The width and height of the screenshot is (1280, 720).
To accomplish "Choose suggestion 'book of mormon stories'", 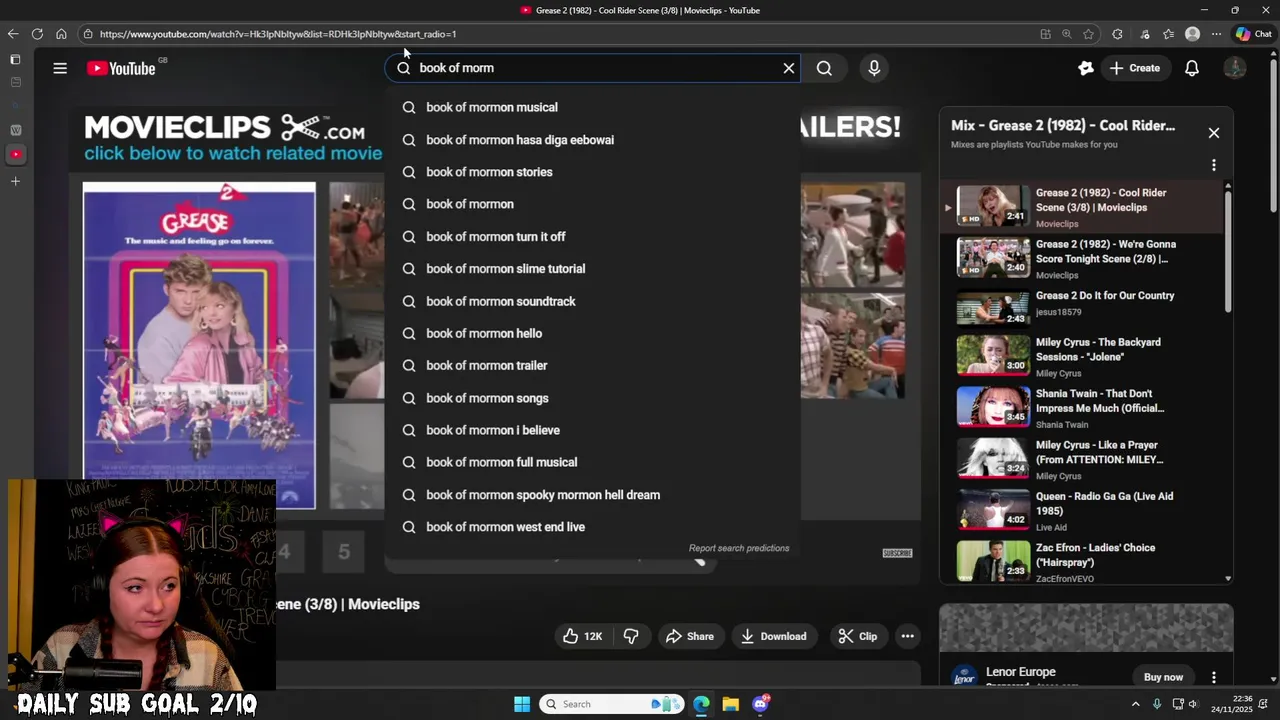I will coord(592,172).
